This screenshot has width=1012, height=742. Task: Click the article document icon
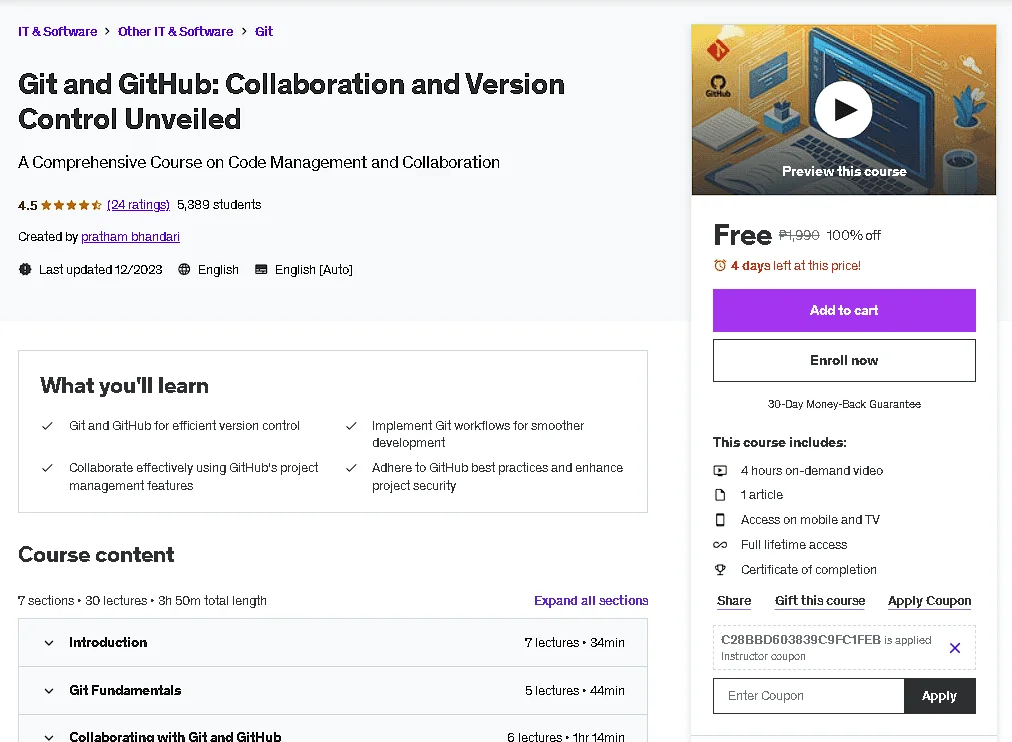(720, 495)
